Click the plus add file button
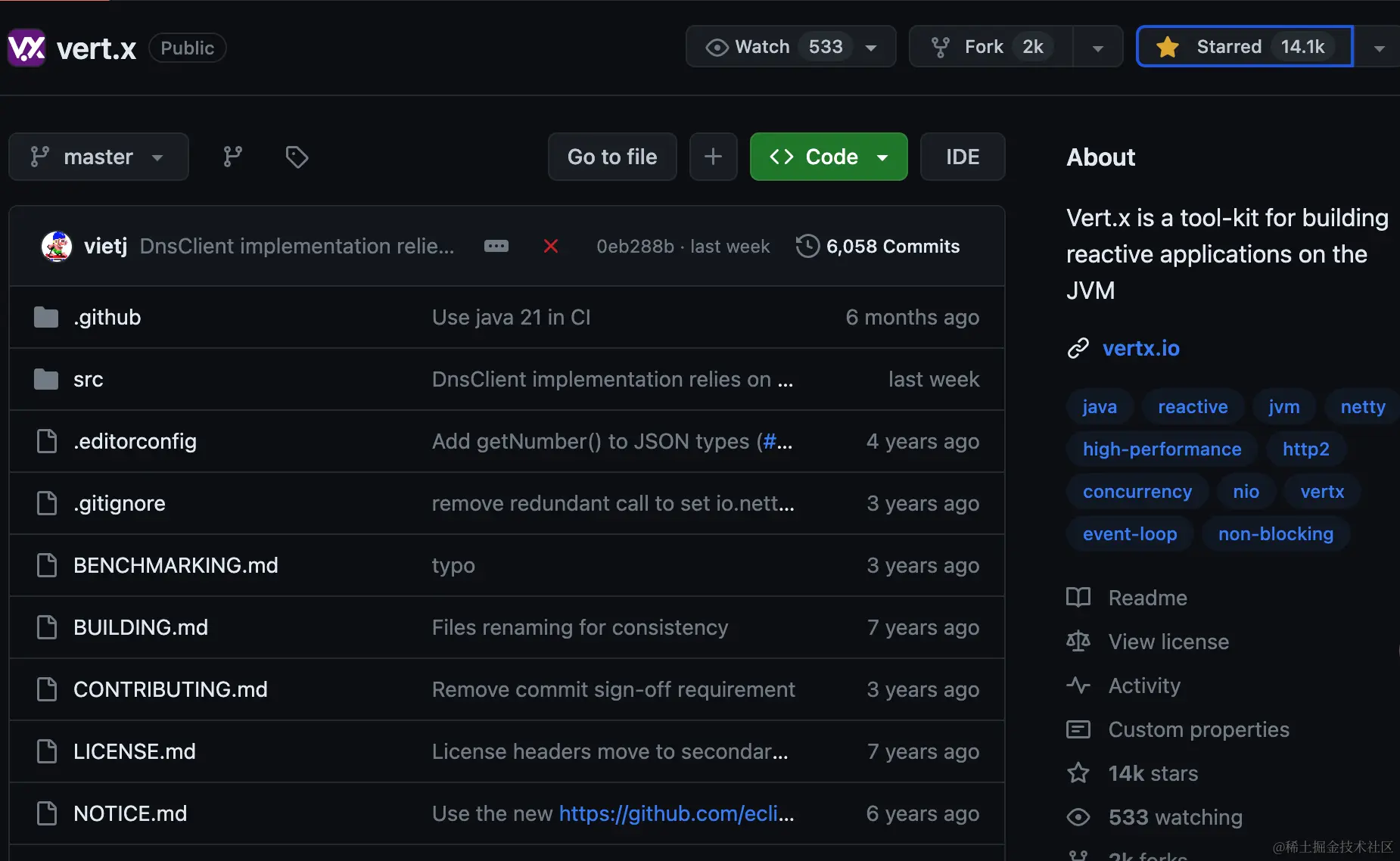The height and width of the screenshot is (861, 1400). click(x=713, y=157)
